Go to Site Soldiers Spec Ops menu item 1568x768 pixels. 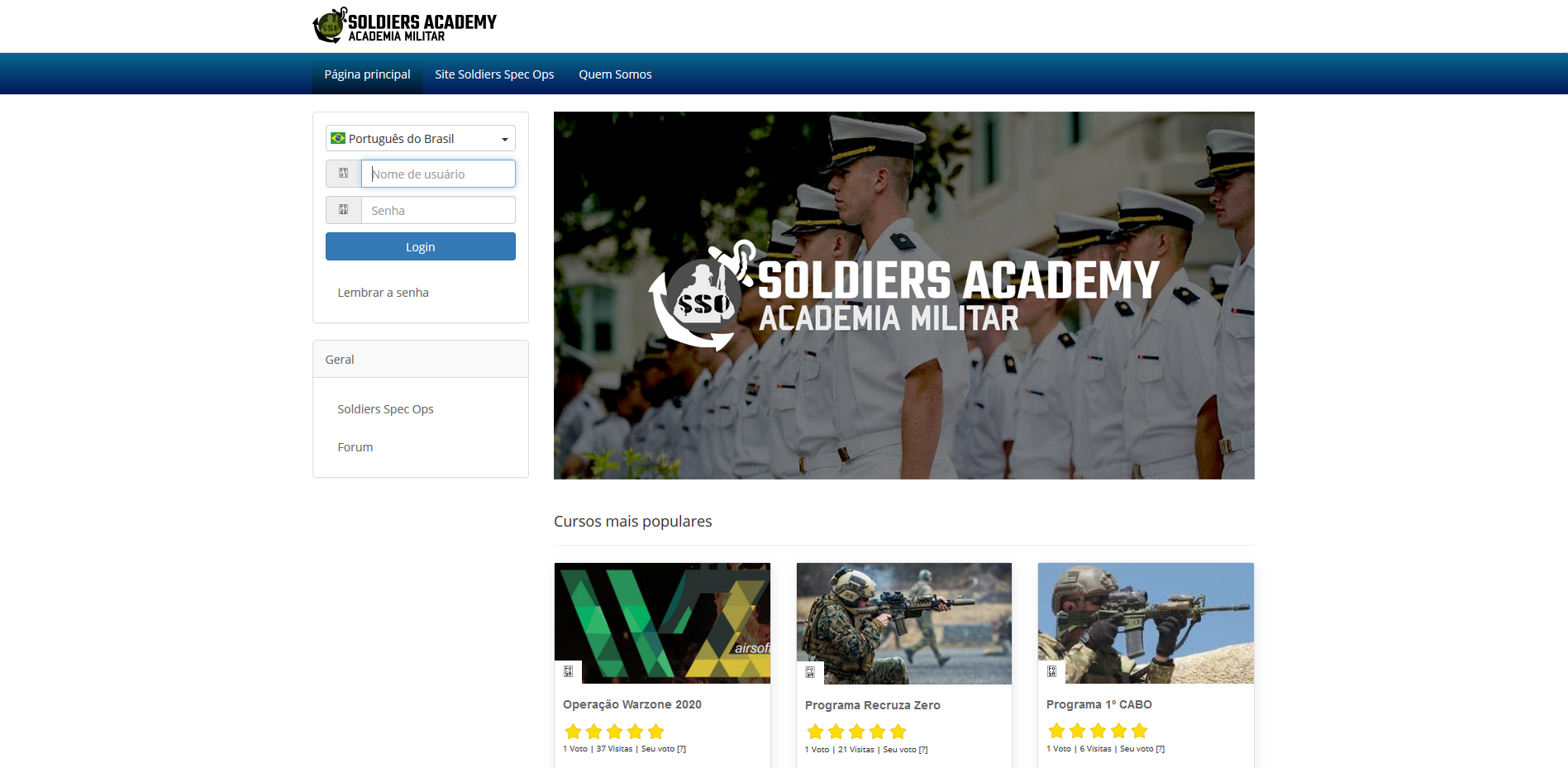[494, 74]
